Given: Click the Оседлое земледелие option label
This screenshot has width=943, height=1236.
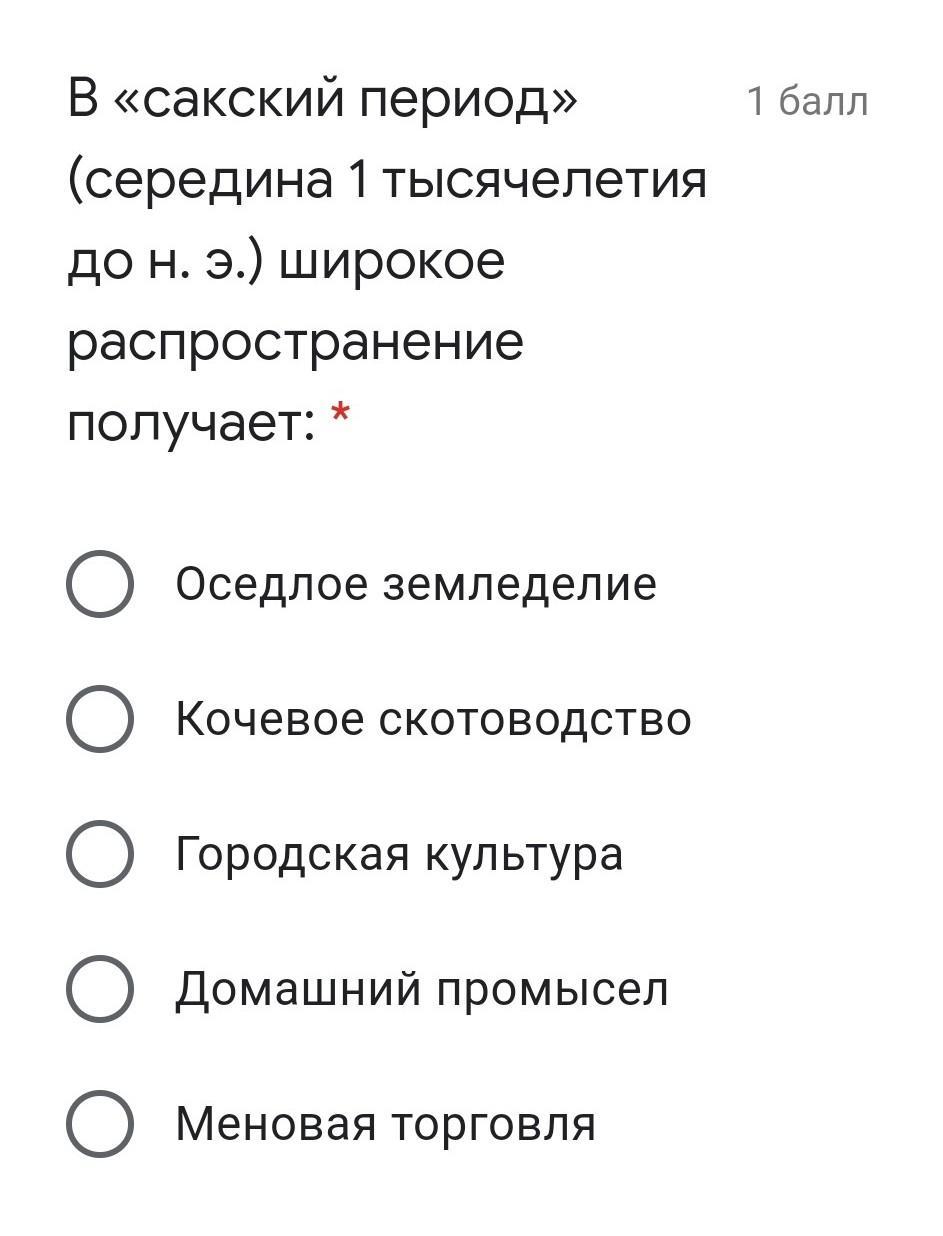Looking at the screenshot, I should pyautogui.click(x=416, y=584).
